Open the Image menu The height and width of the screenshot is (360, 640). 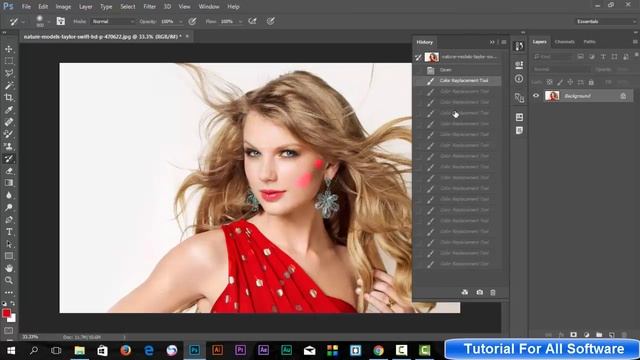pyautogui.click(x=63, y=7)
